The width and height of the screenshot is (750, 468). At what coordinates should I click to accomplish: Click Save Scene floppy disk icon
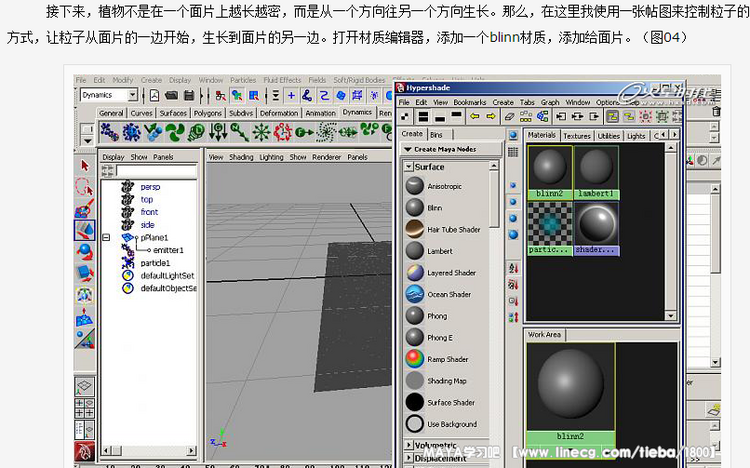tap(189, 95)
